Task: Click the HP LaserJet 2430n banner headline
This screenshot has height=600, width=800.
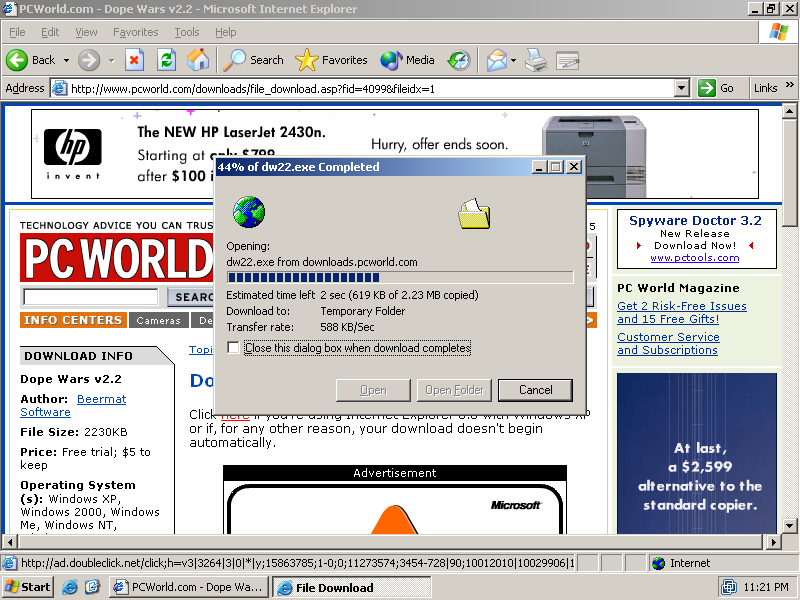Action: point(231,132)
